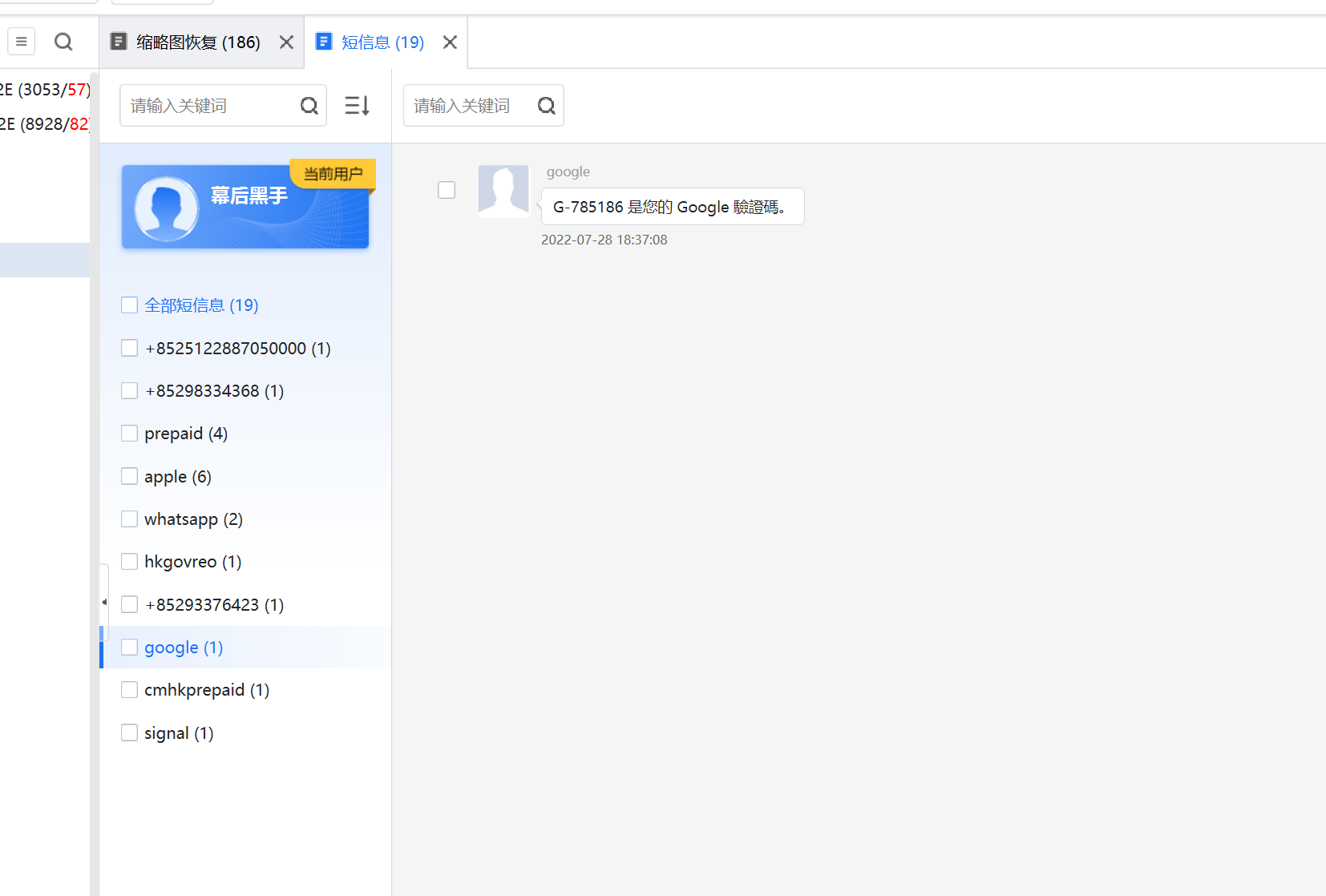Select the Google verification message checkbox
The width and height of the screenshot is (1326, 896).
(x=447, y=190)
